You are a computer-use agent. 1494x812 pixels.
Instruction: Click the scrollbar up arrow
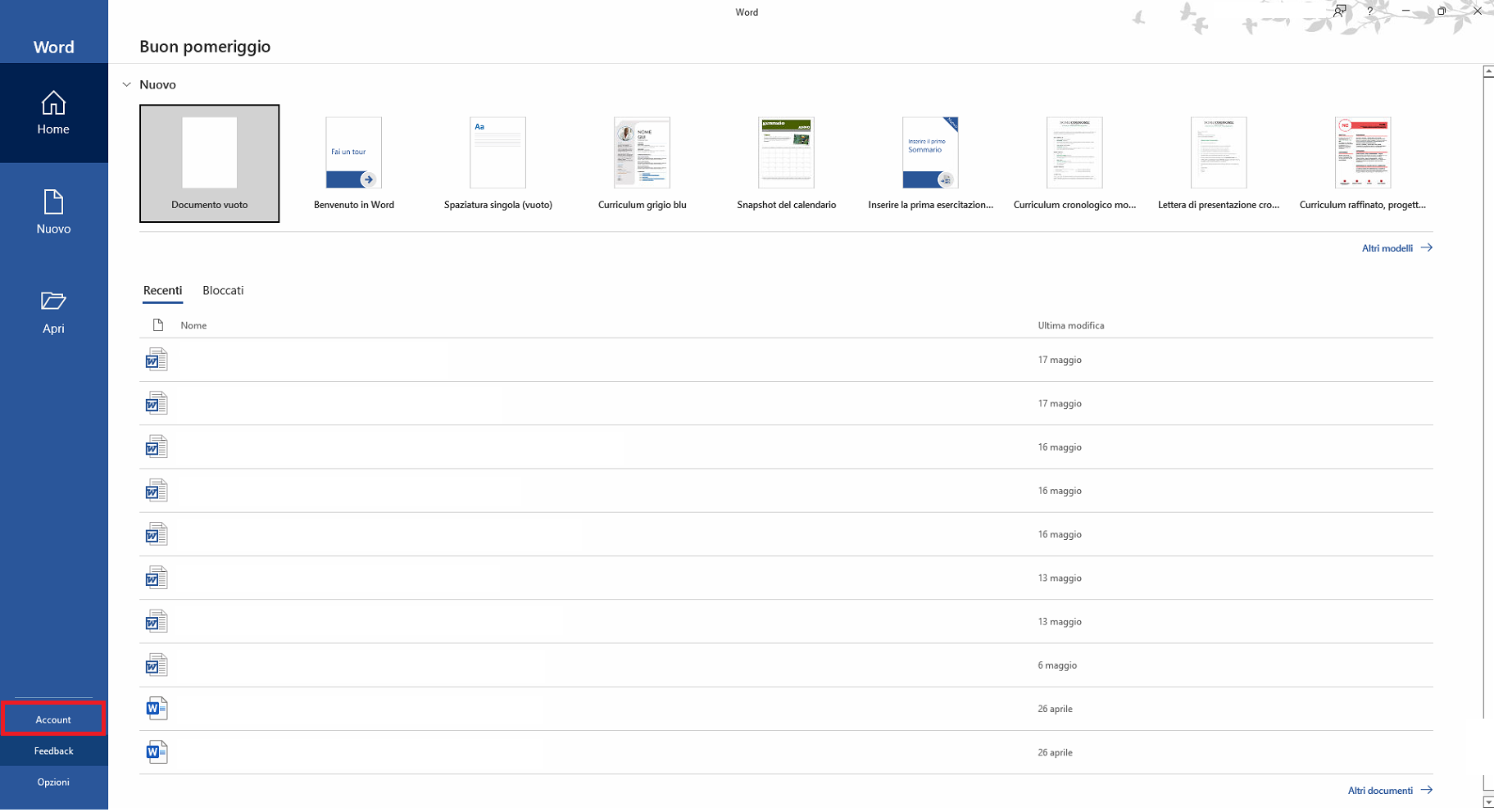1488,71
